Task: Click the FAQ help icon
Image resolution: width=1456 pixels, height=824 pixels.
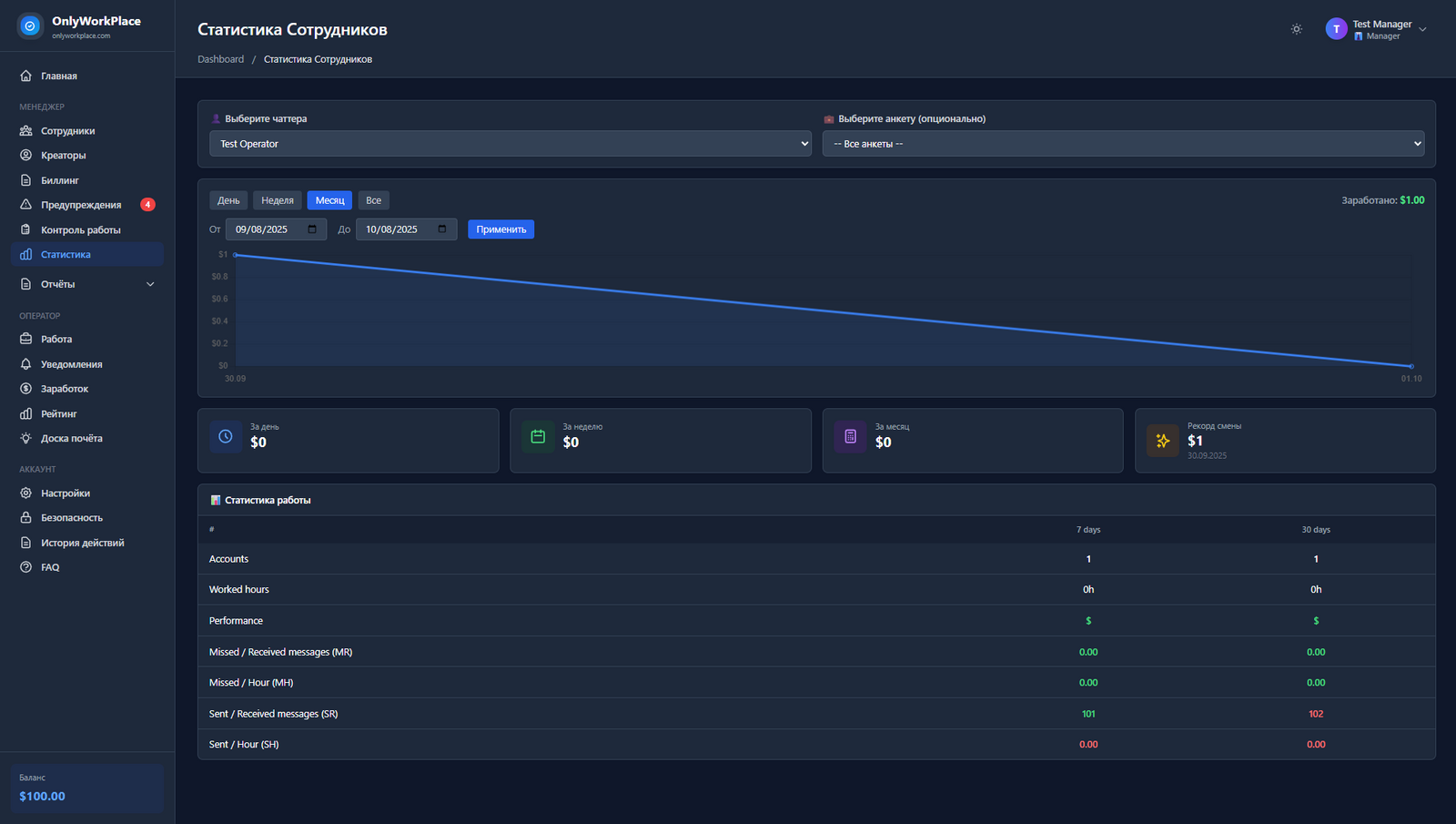Action: (x=26, y=567)
